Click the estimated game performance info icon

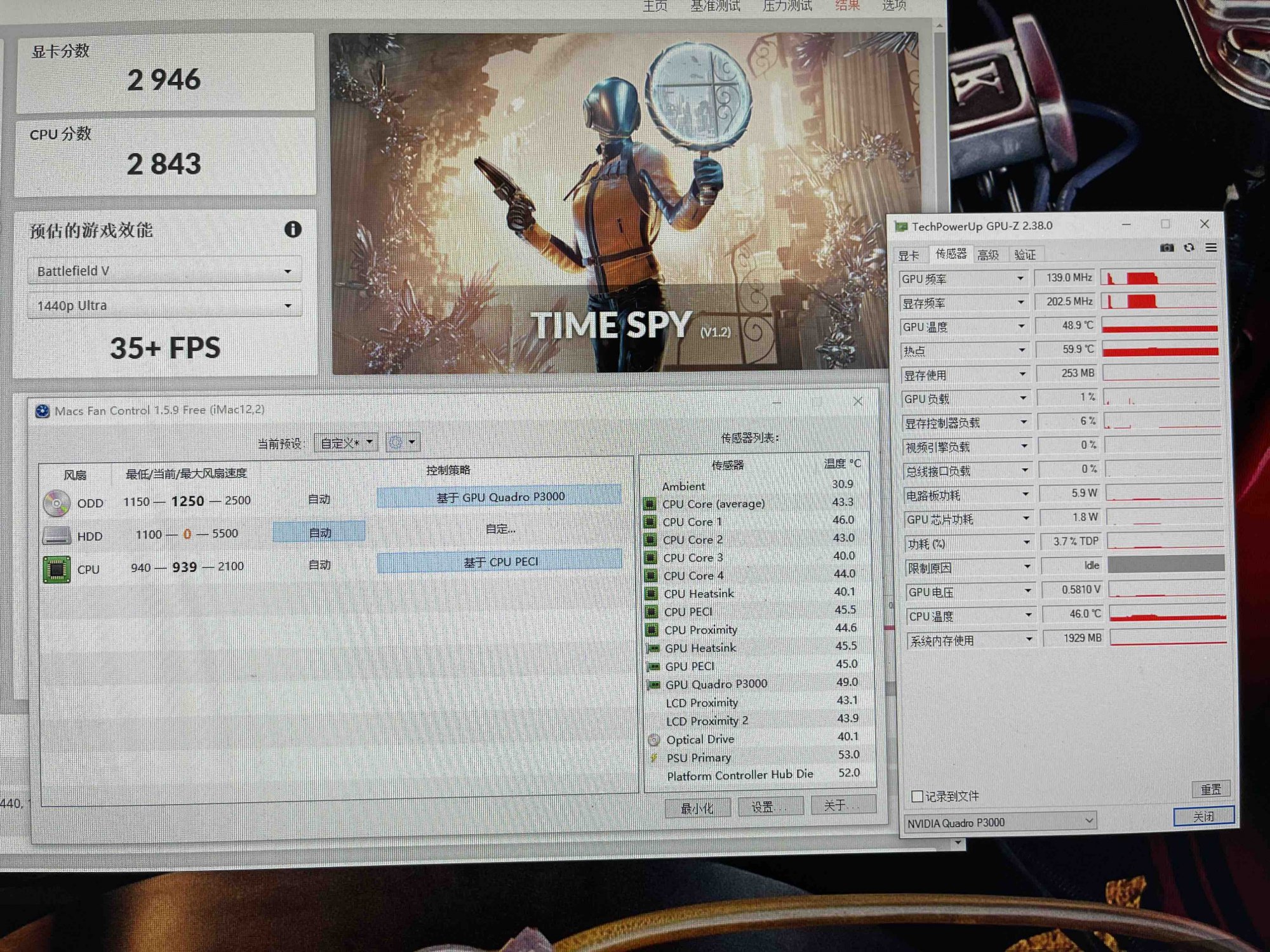tap(293, 229)
